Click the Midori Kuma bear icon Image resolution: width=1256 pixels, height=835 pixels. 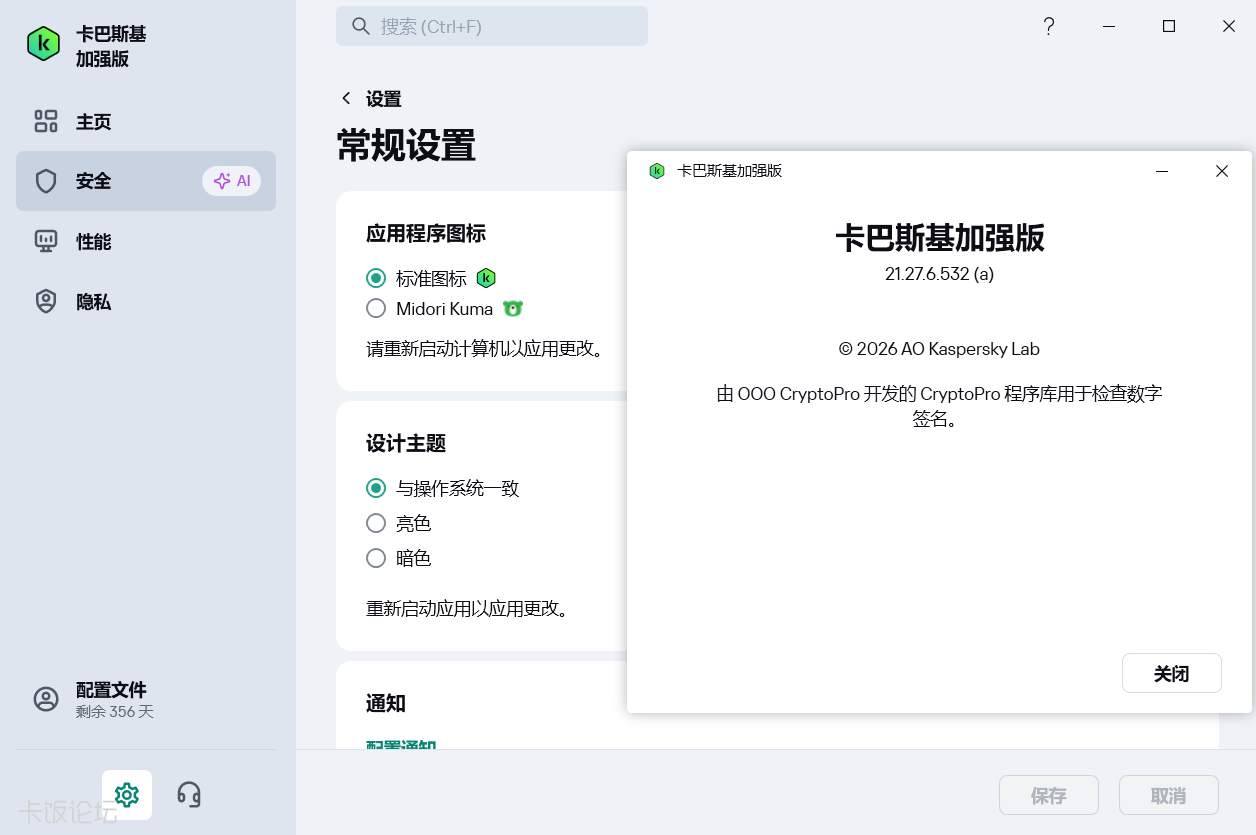[x=513, y=308]
